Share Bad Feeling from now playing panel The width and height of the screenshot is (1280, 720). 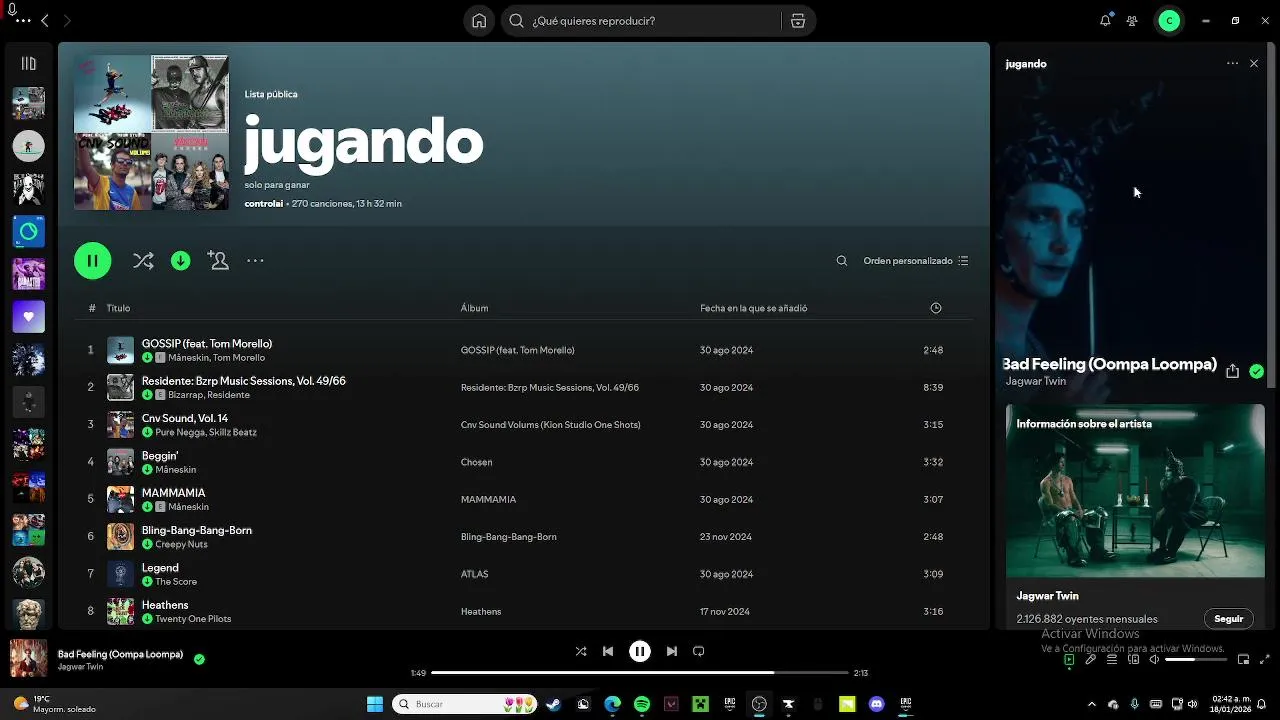[x=1232, y=371]
